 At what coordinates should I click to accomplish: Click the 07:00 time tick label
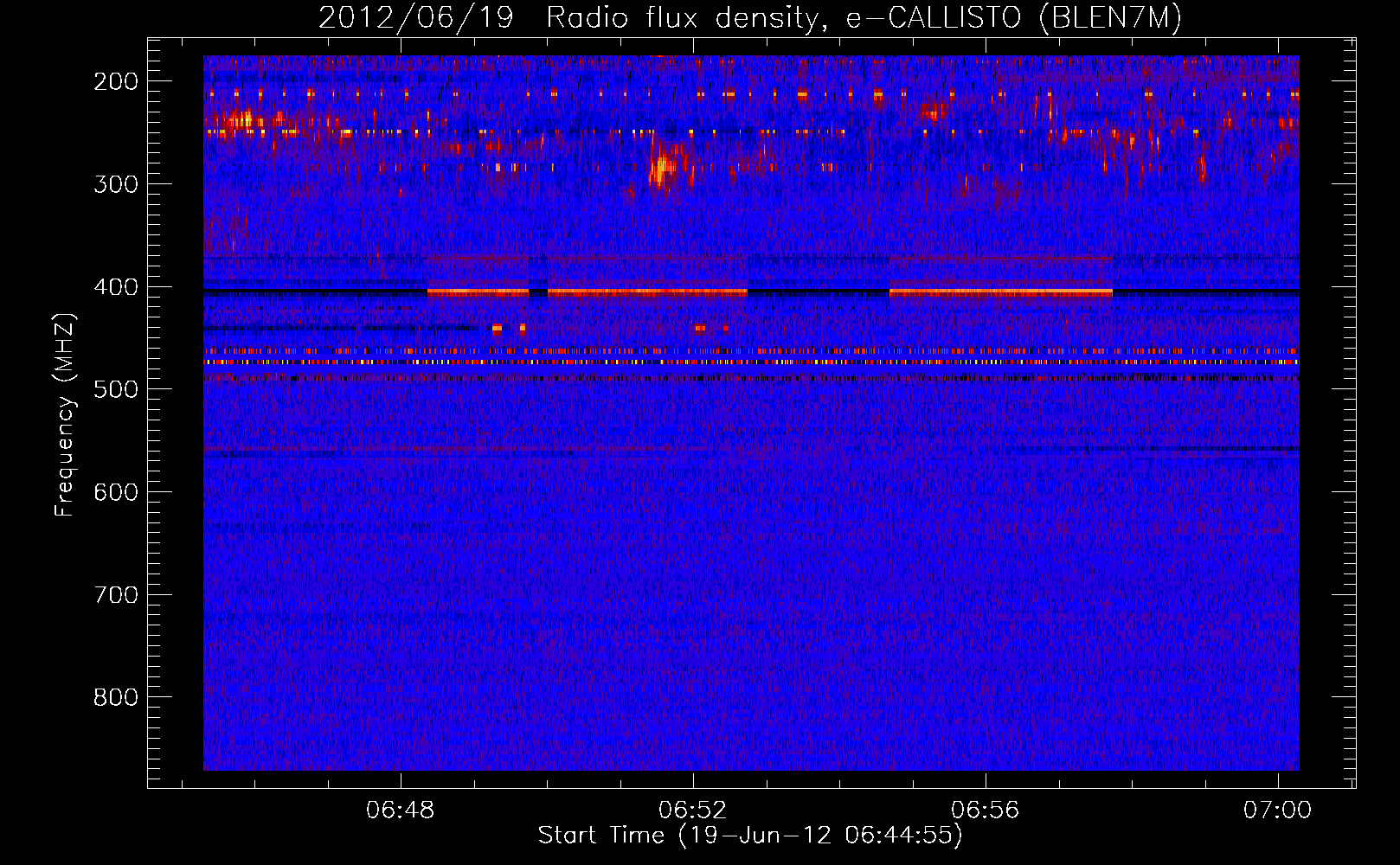pos(1277,811)
